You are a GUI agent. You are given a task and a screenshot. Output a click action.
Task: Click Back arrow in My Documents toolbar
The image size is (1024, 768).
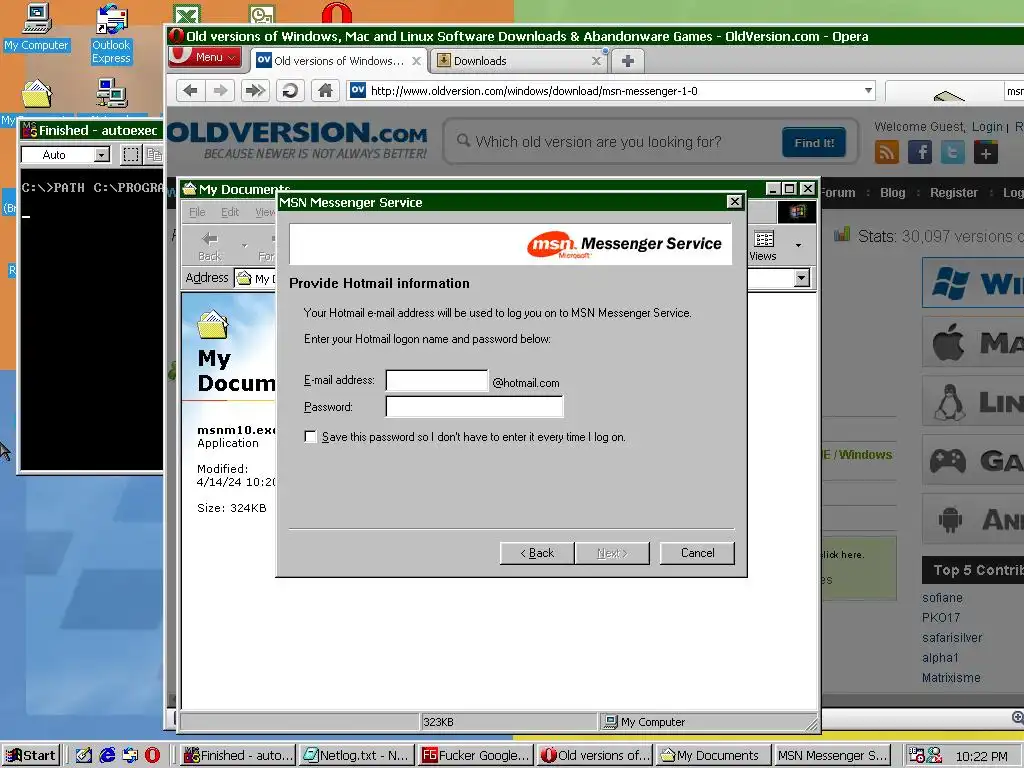pos(210,245)
